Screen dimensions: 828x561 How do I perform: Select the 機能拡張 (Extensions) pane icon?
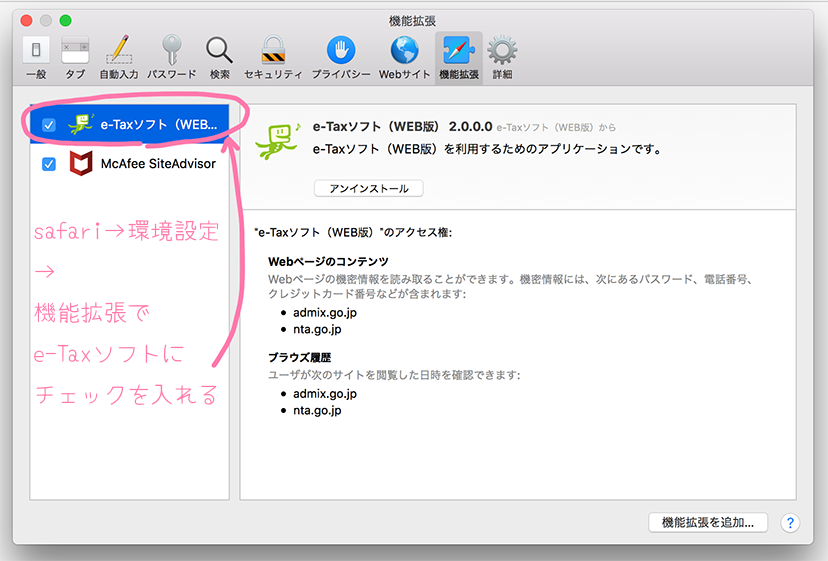tap(459, 58)
